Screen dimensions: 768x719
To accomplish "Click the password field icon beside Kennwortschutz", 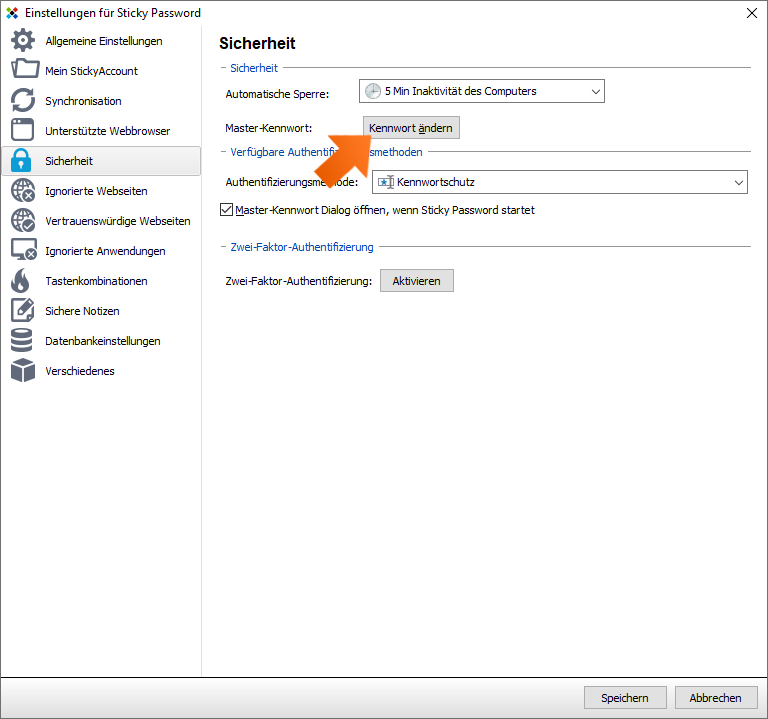I will pyautogui.click(x=386, y=182).
